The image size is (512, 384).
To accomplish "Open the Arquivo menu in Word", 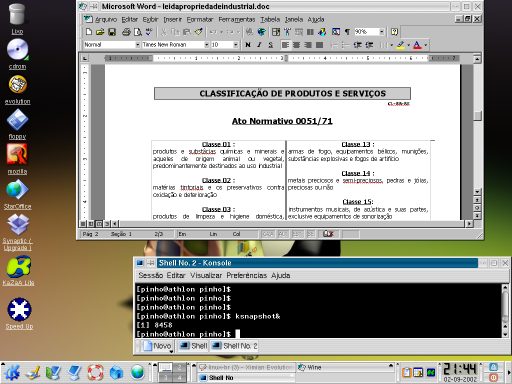I will coord(106,19).
